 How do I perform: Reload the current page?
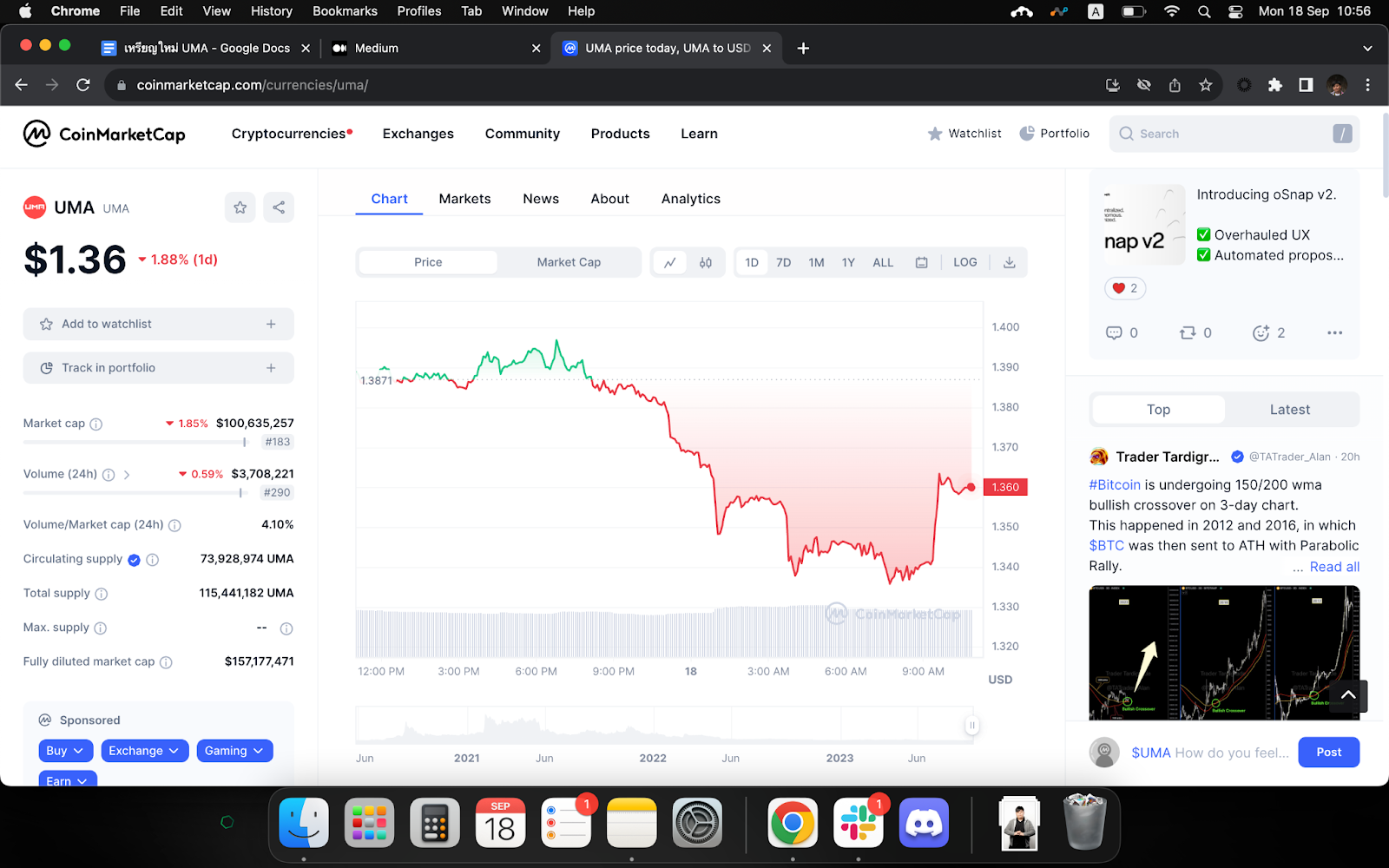(x=83, y=85)
